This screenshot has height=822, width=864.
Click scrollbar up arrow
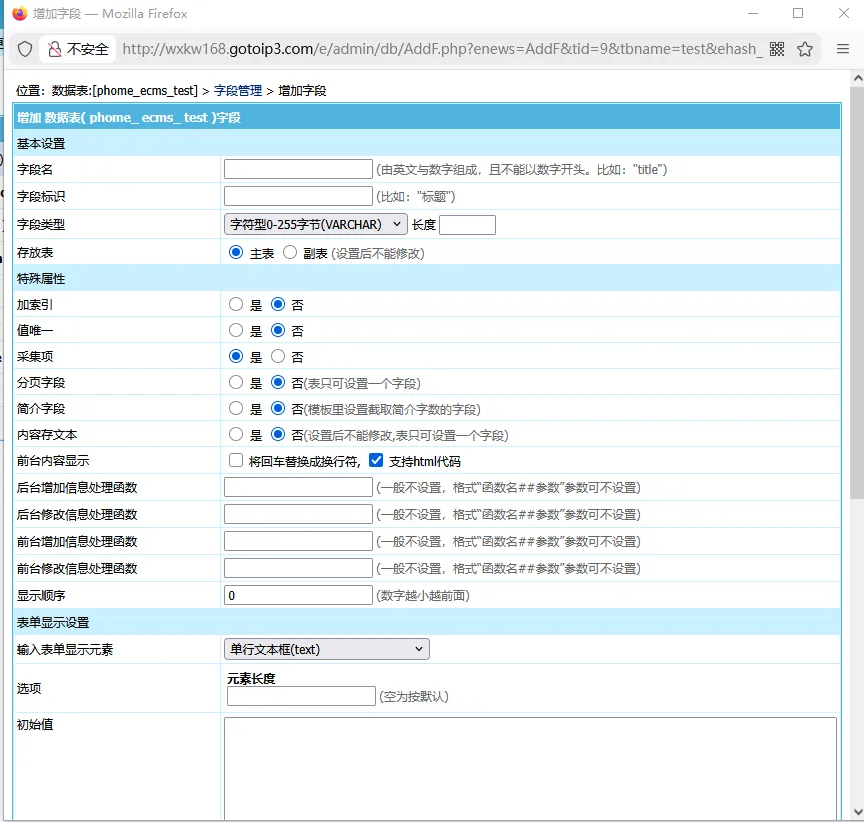pos(857,78)
